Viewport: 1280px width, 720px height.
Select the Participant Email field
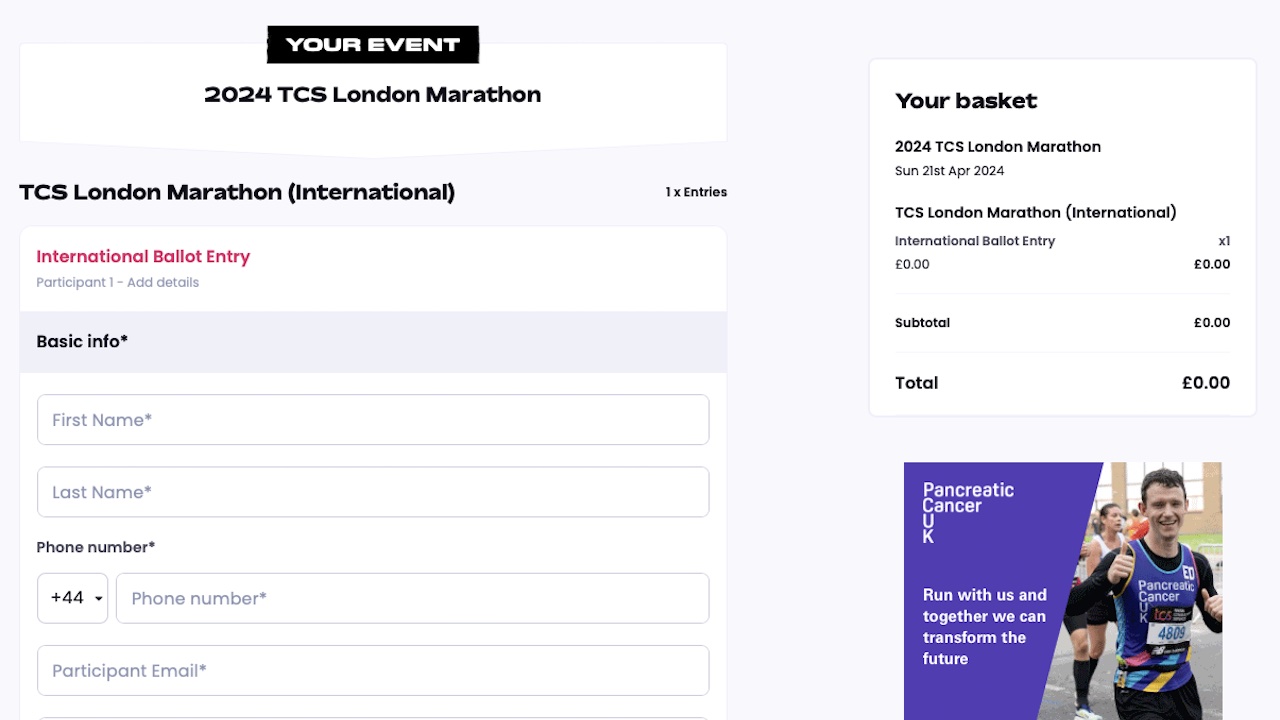click(373, 670)
